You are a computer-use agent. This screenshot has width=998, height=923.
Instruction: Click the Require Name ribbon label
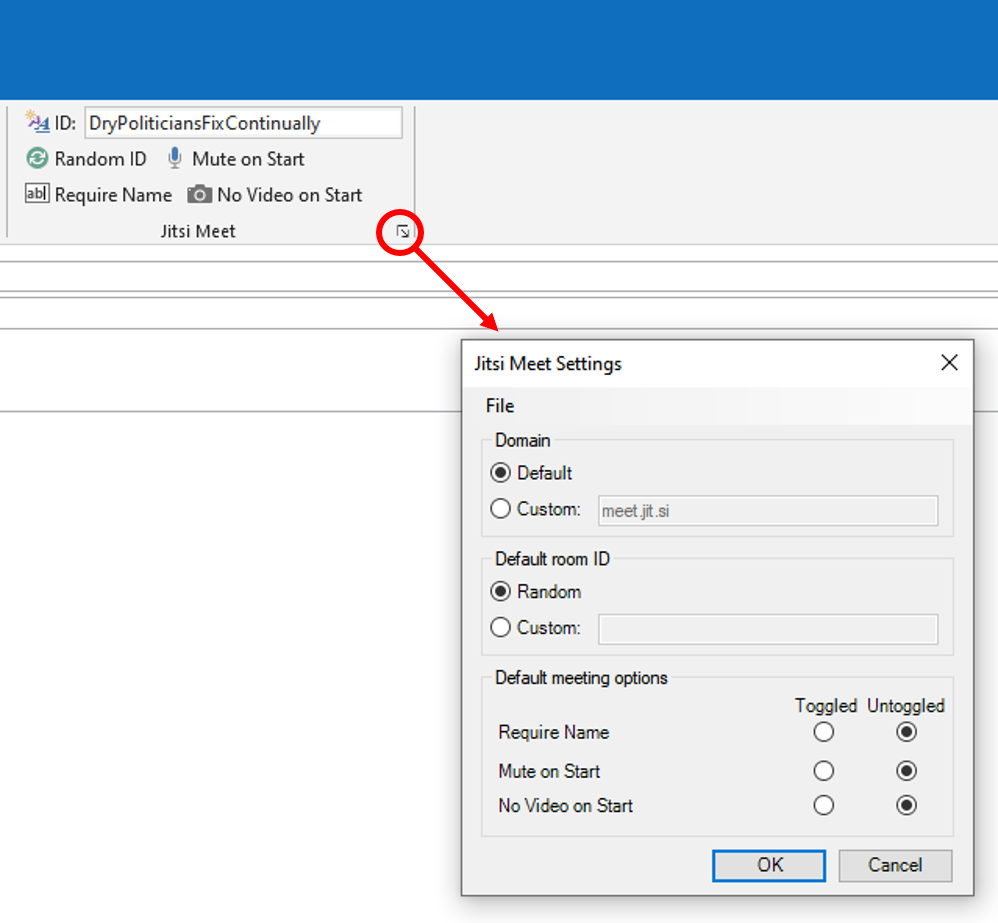point(113,195)
